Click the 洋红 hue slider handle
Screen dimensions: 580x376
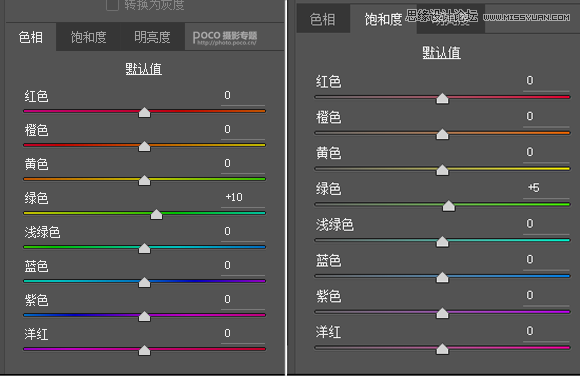tap(144, 350)
